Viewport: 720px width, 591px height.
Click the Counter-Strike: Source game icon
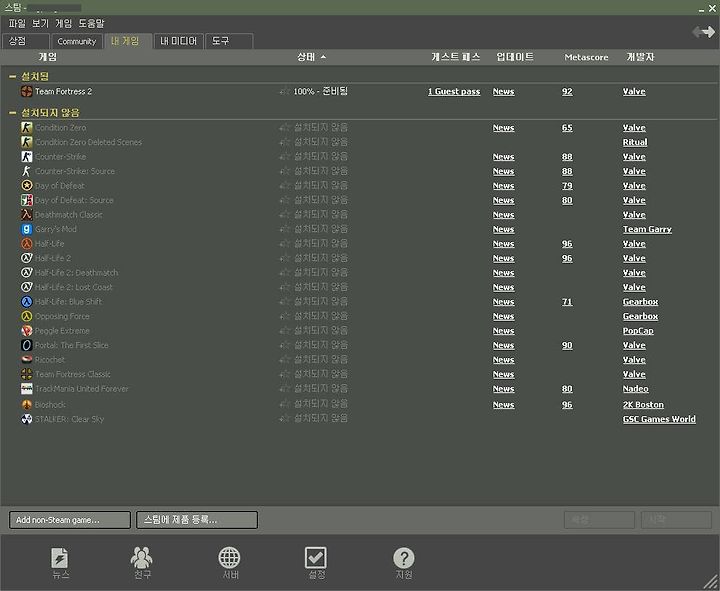(27, 171)
